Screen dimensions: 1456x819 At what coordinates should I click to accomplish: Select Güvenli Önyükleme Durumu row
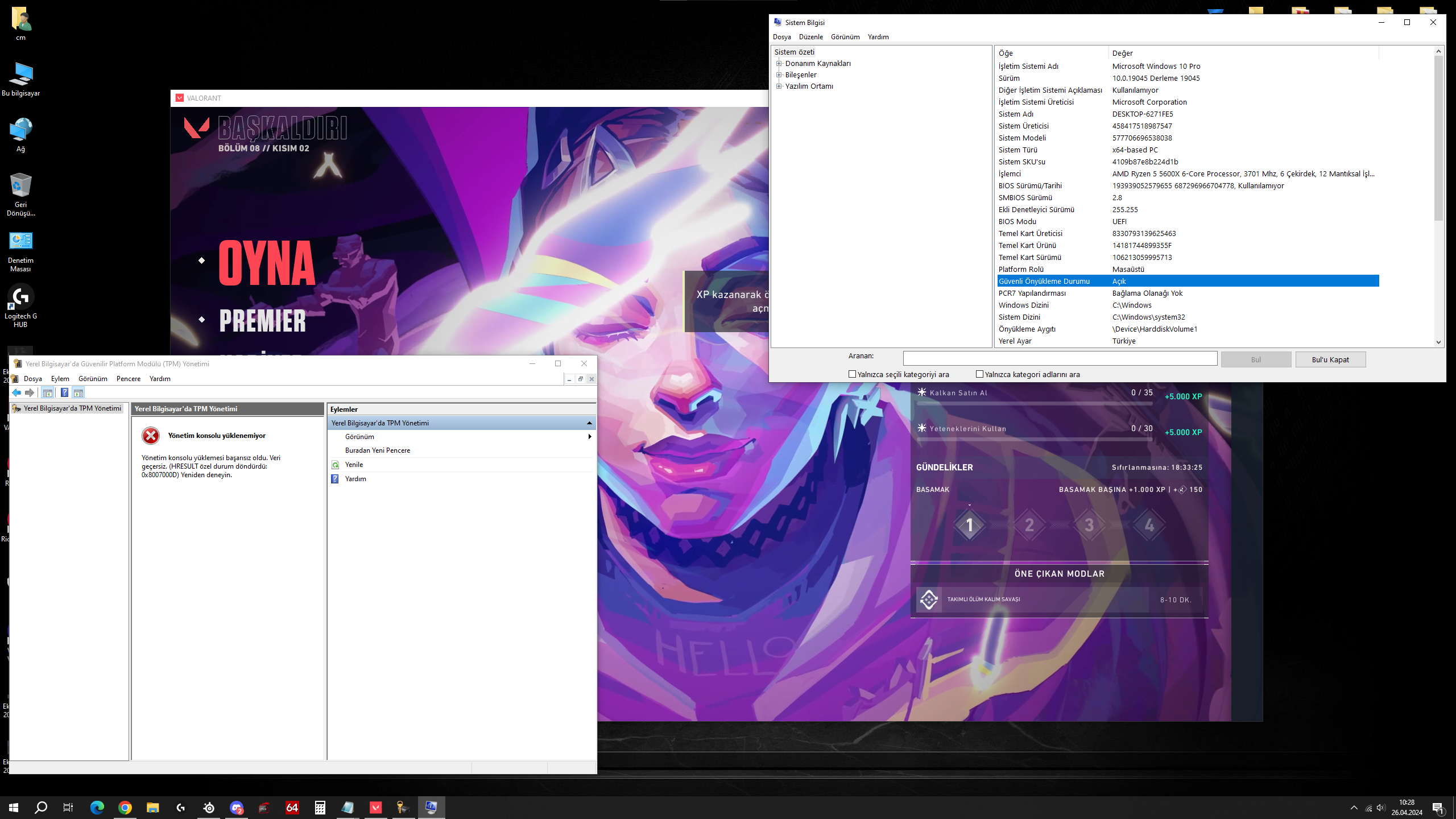(1188, 281)
